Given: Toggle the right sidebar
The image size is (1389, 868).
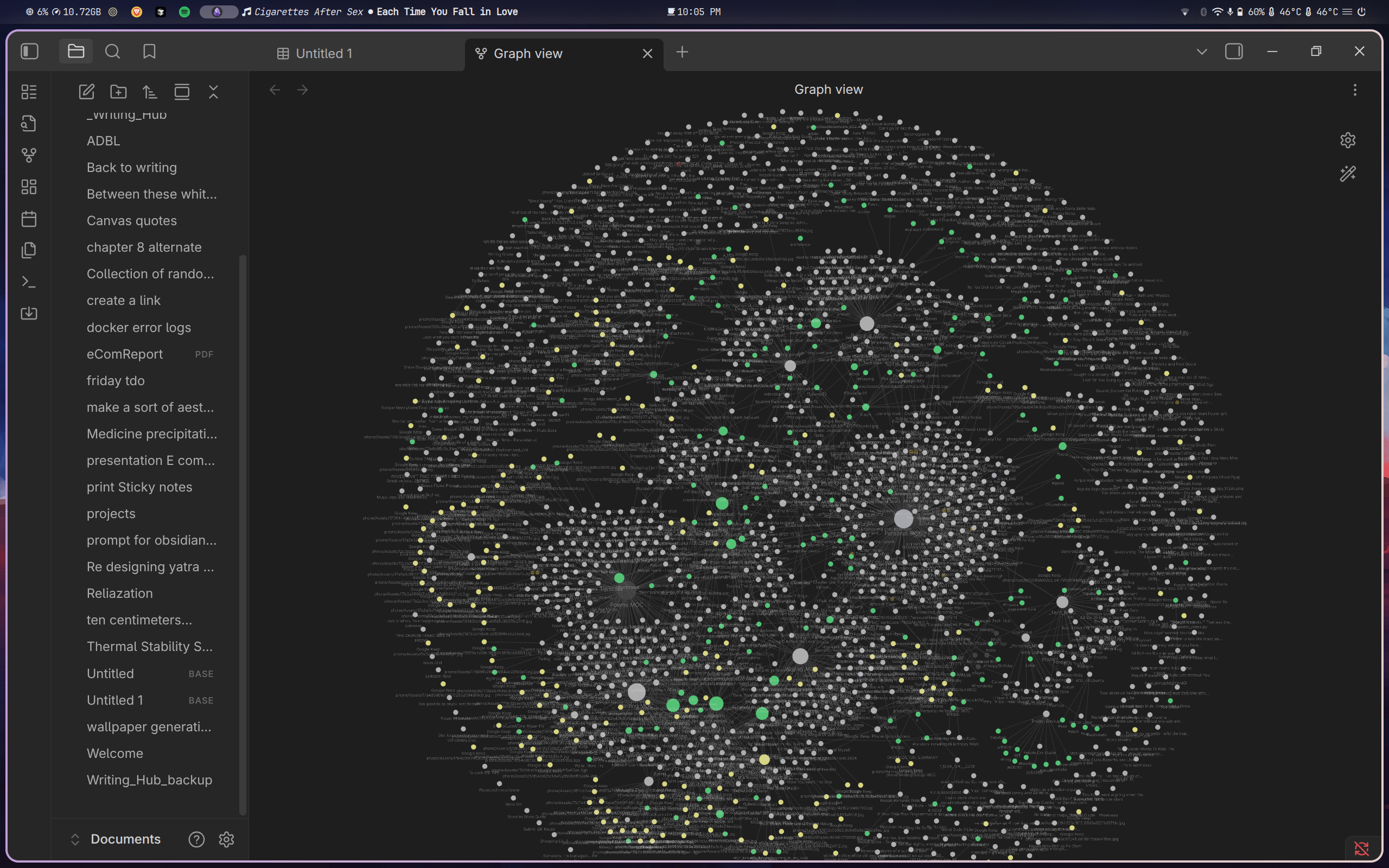Looking at the screenshot, I should [x=1233, y=52].
